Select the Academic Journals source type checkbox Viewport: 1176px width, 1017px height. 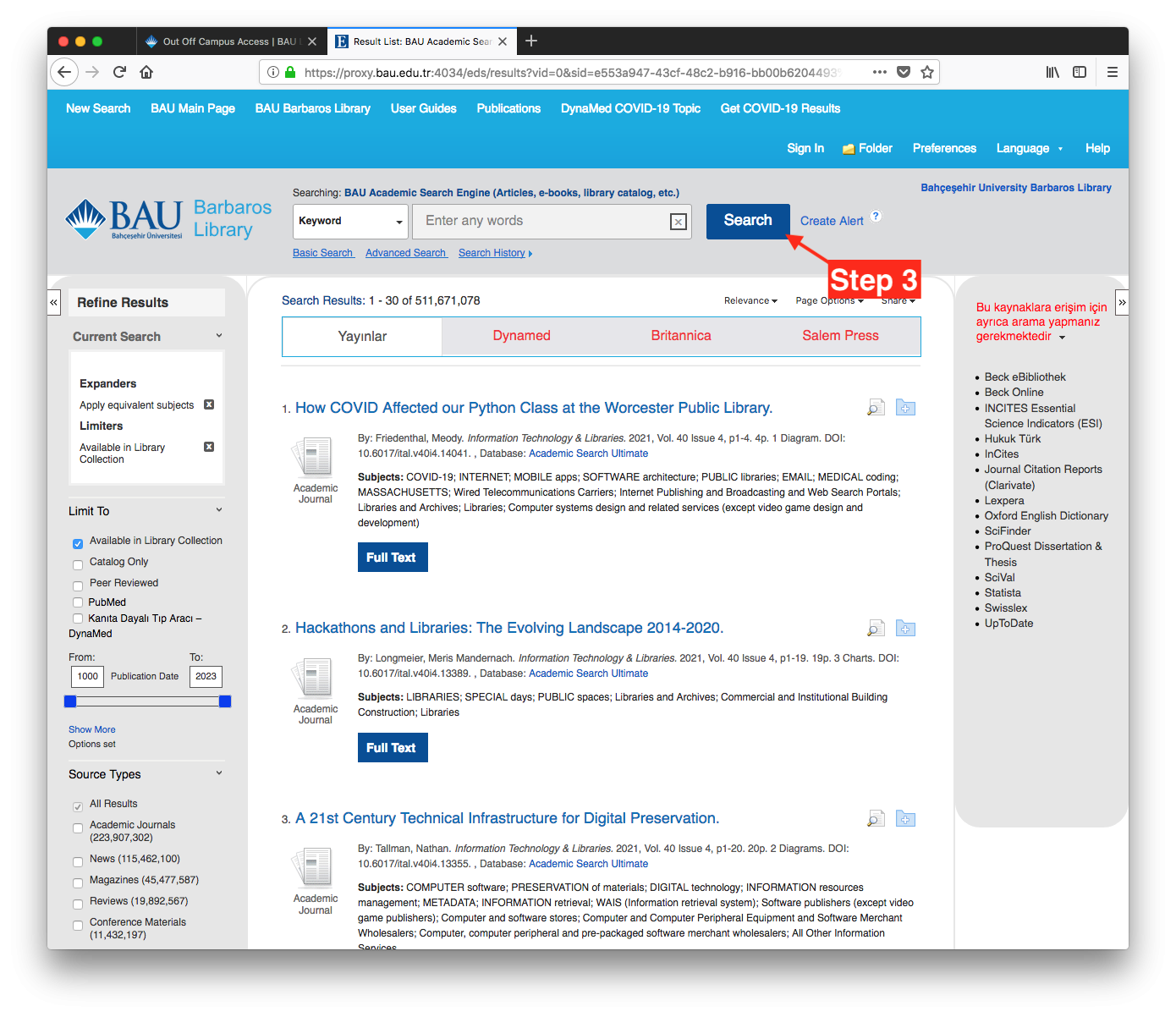click(78, 828)
